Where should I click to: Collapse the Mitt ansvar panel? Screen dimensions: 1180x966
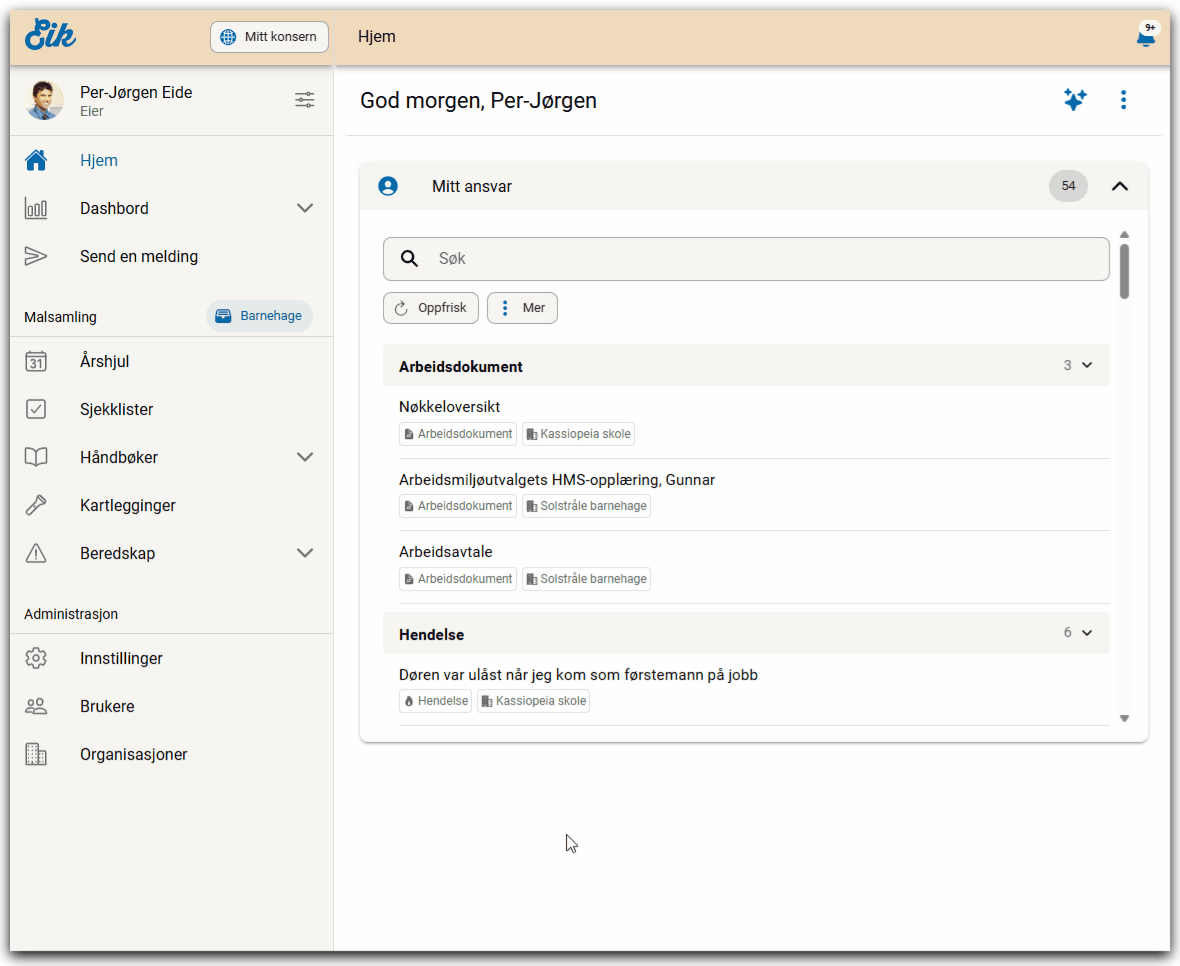pos(1120,186)
